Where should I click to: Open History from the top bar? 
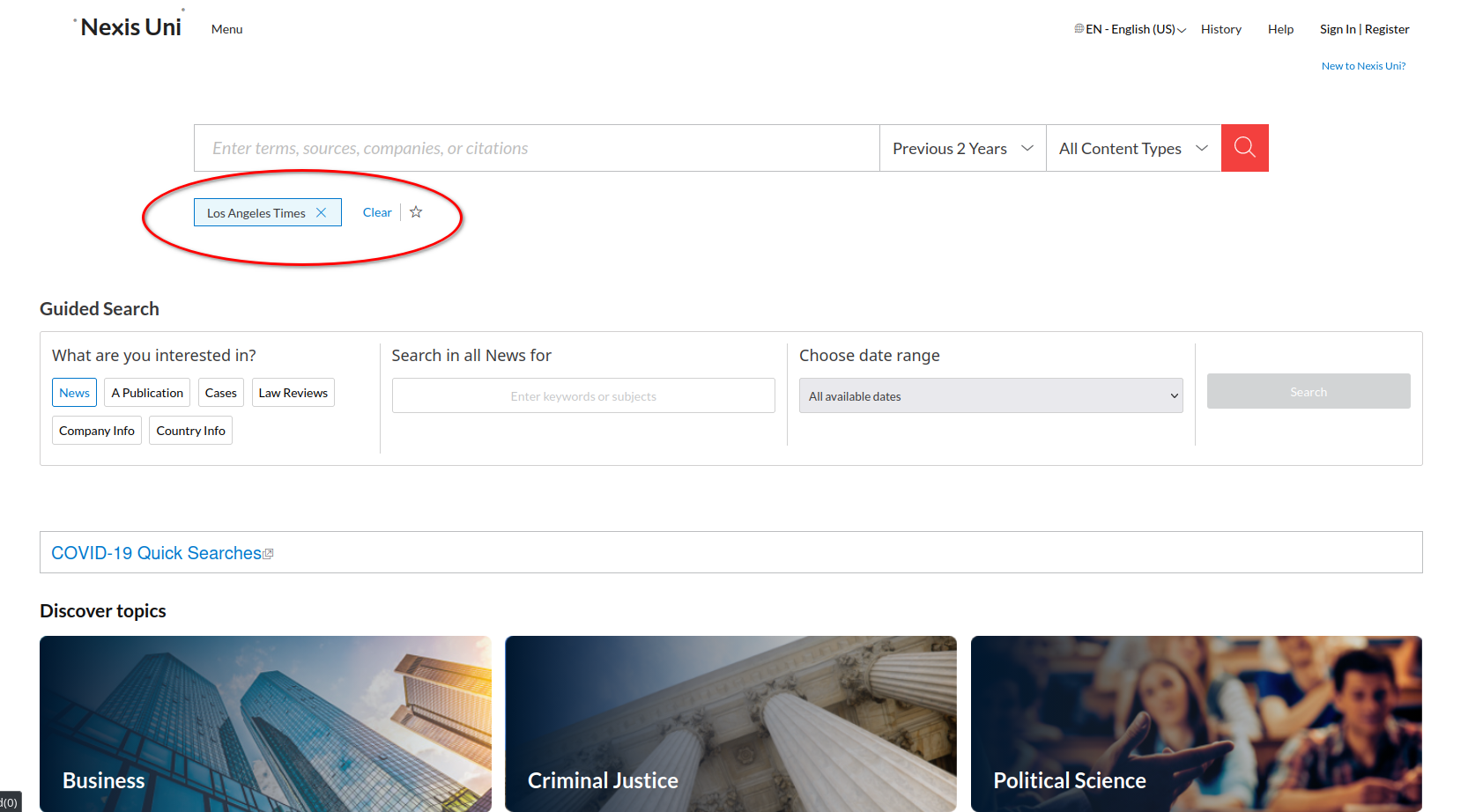(x=1221, y=29)
